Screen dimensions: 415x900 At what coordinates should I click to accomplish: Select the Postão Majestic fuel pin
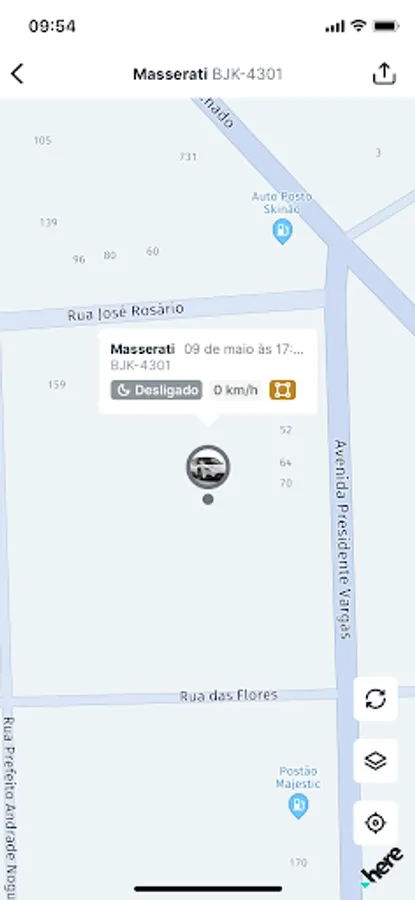298,806
